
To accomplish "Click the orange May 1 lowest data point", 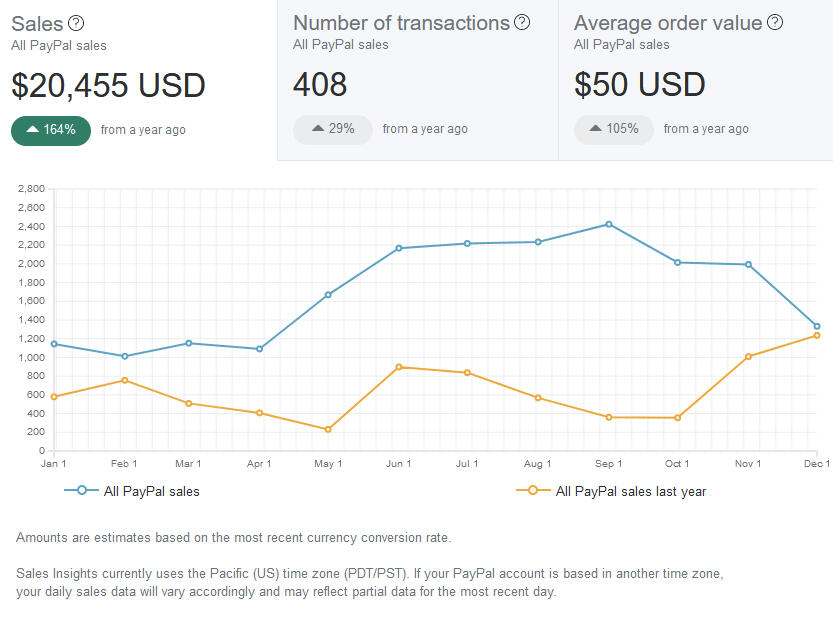I will pyautogui.click(x=328, y=429).
